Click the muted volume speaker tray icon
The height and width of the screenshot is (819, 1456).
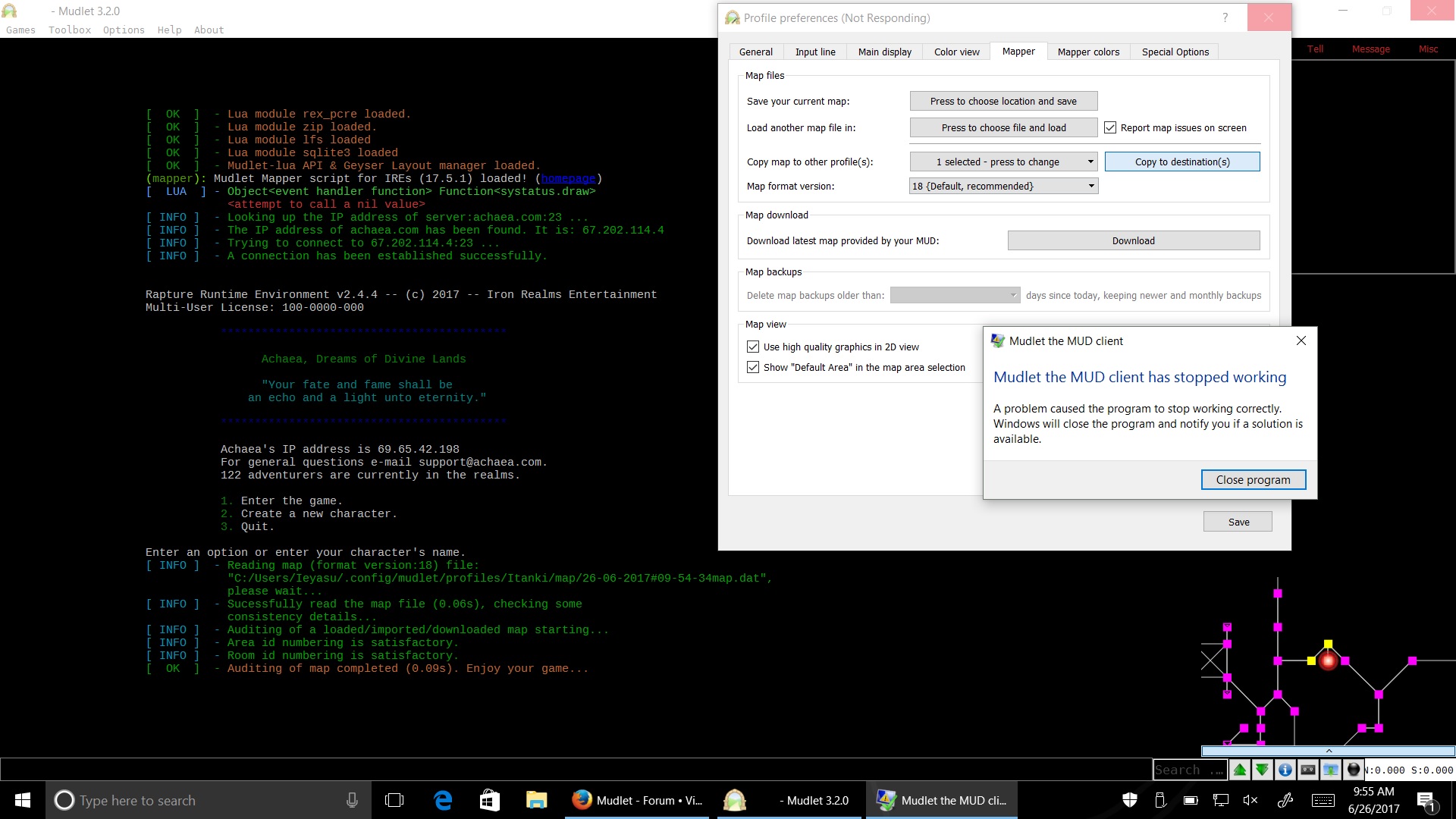1250,800
